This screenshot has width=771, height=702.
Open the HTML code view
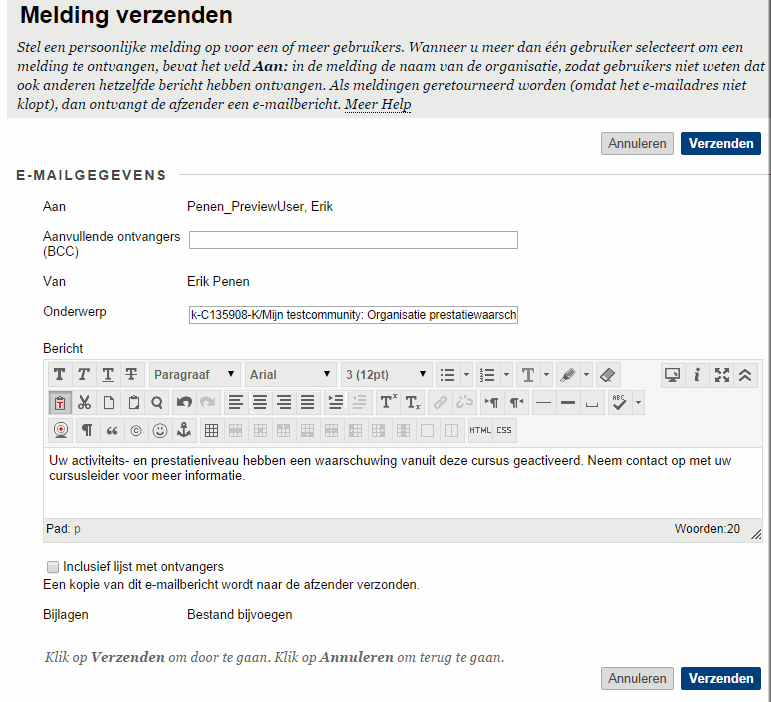click(480, 431)
